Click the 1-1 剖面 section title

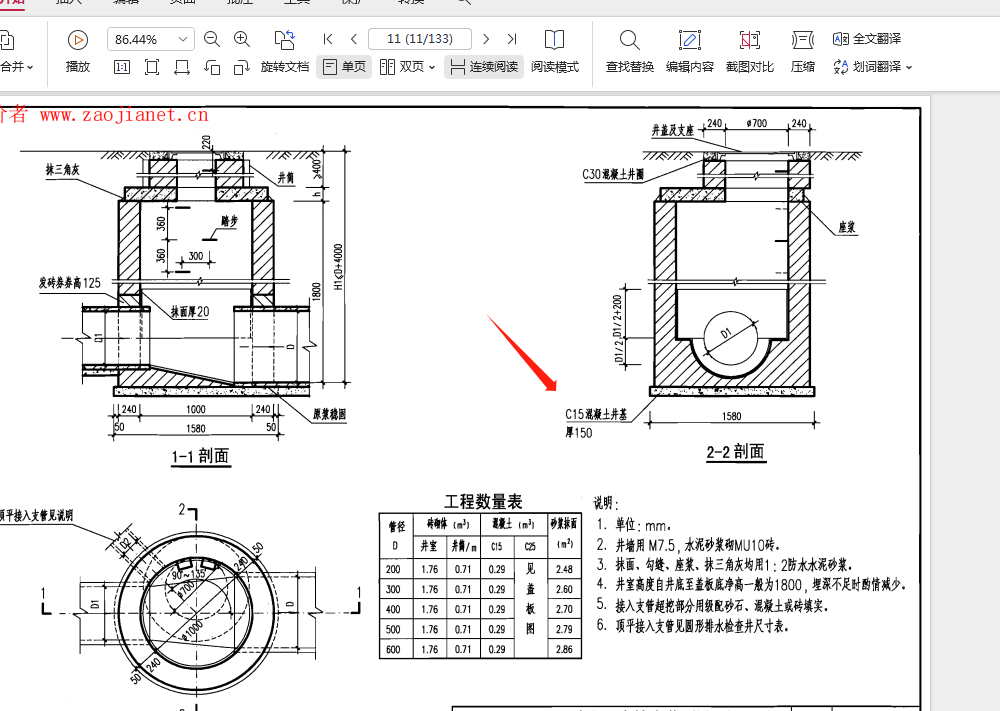coord(200,456)
